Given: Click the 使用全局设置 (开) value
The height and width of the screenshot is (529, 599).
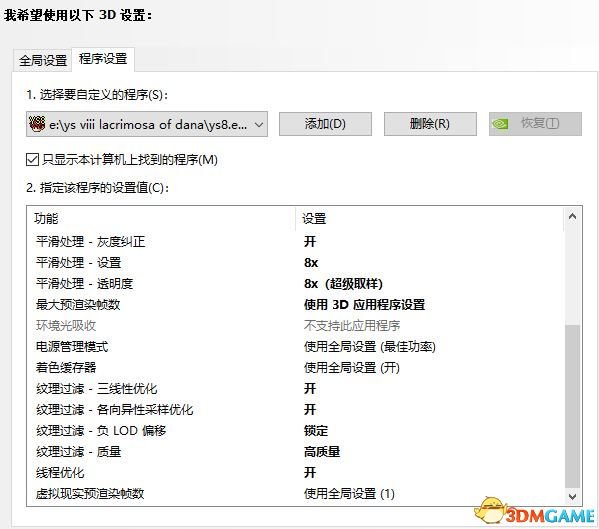Looking at the screenshot, I should click(x=352, y=368).
